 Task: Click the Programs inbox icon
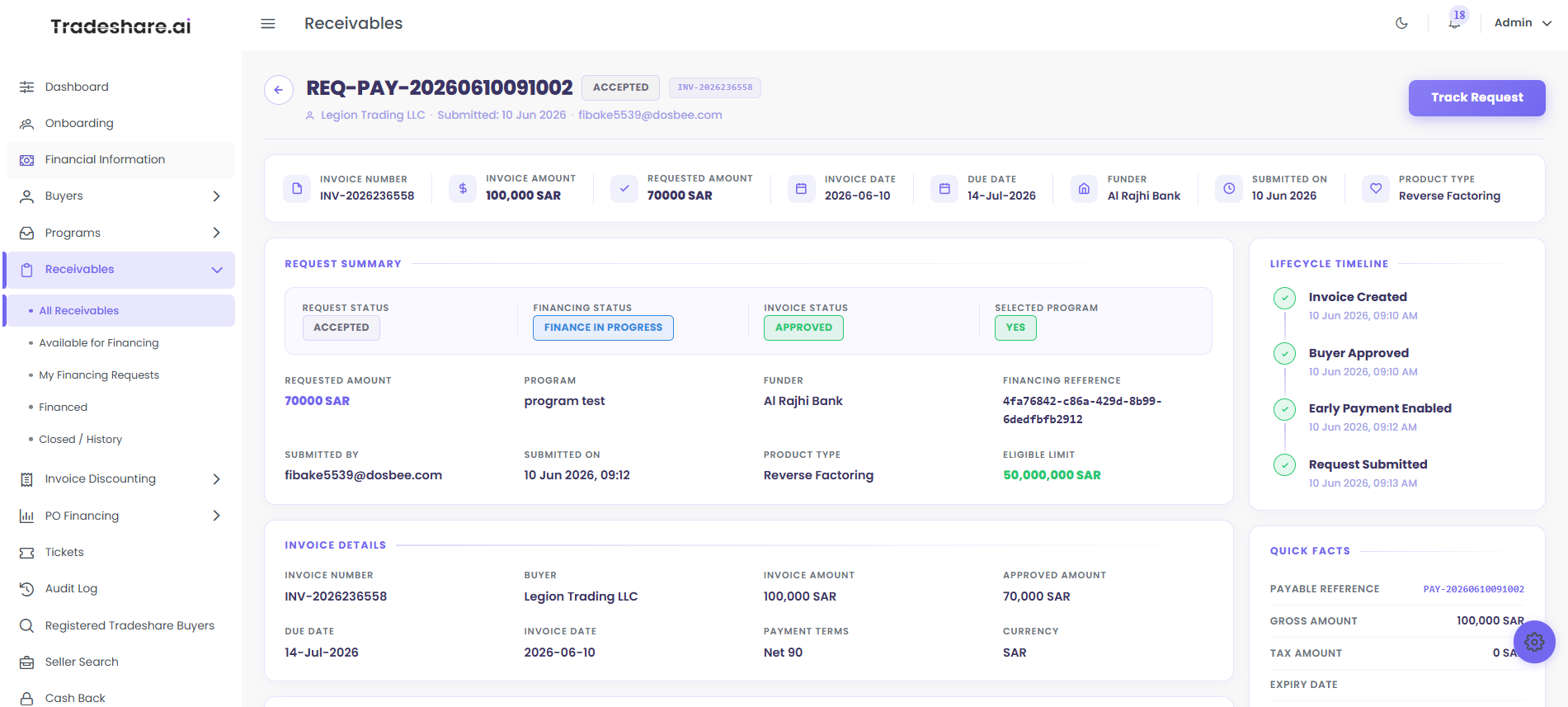27,233
